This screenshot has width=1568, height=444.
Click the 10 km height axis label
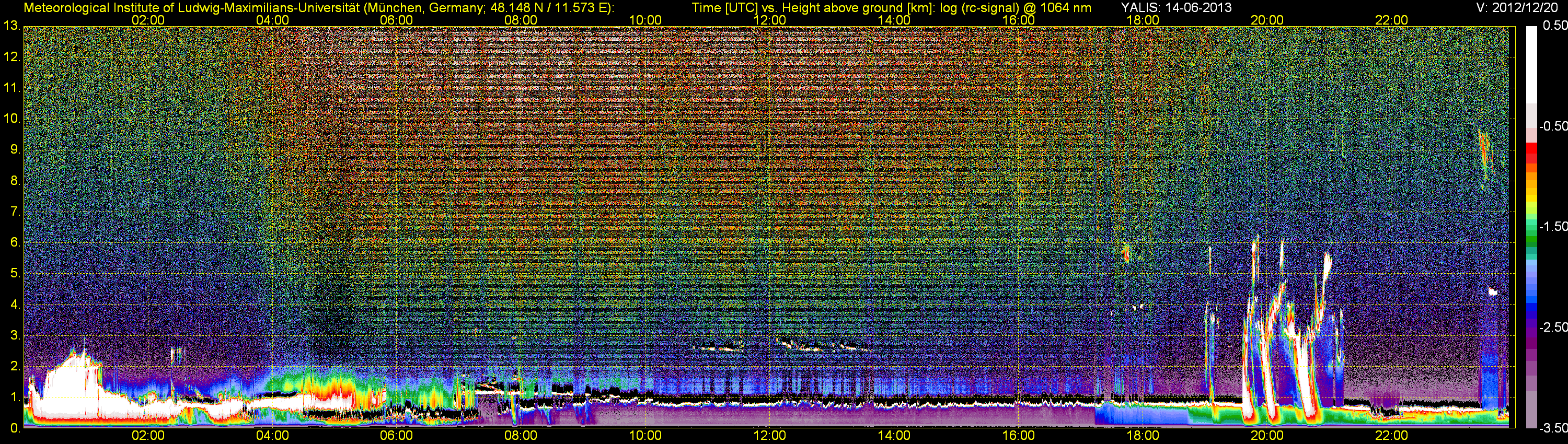click(11, 119)
